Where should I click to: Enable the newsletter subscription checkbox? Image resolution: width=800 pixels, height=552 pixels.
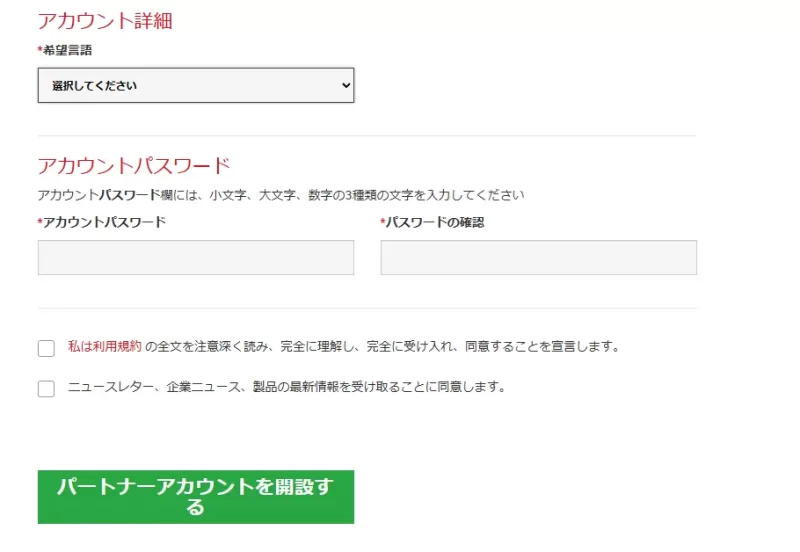[46, 389]
